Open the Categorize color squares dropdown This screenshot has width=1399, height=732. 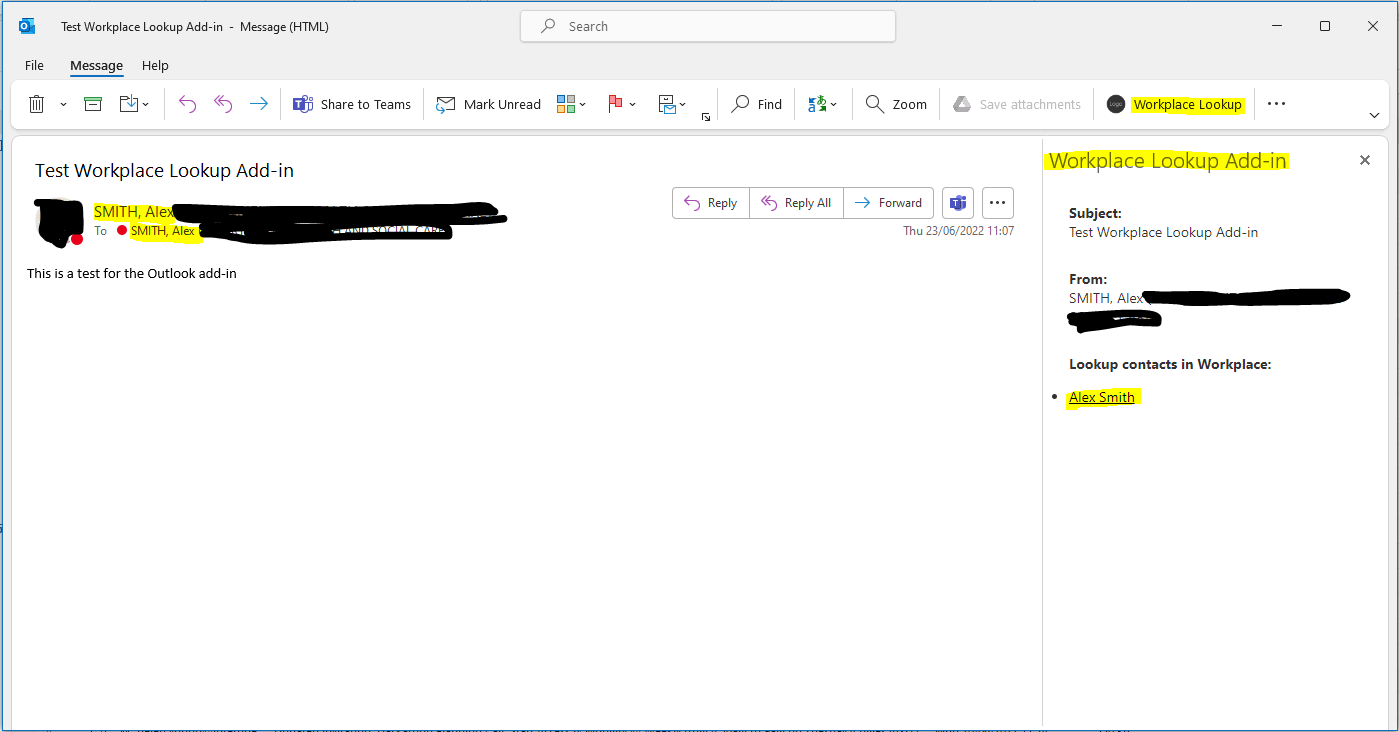tap(571, 104)
